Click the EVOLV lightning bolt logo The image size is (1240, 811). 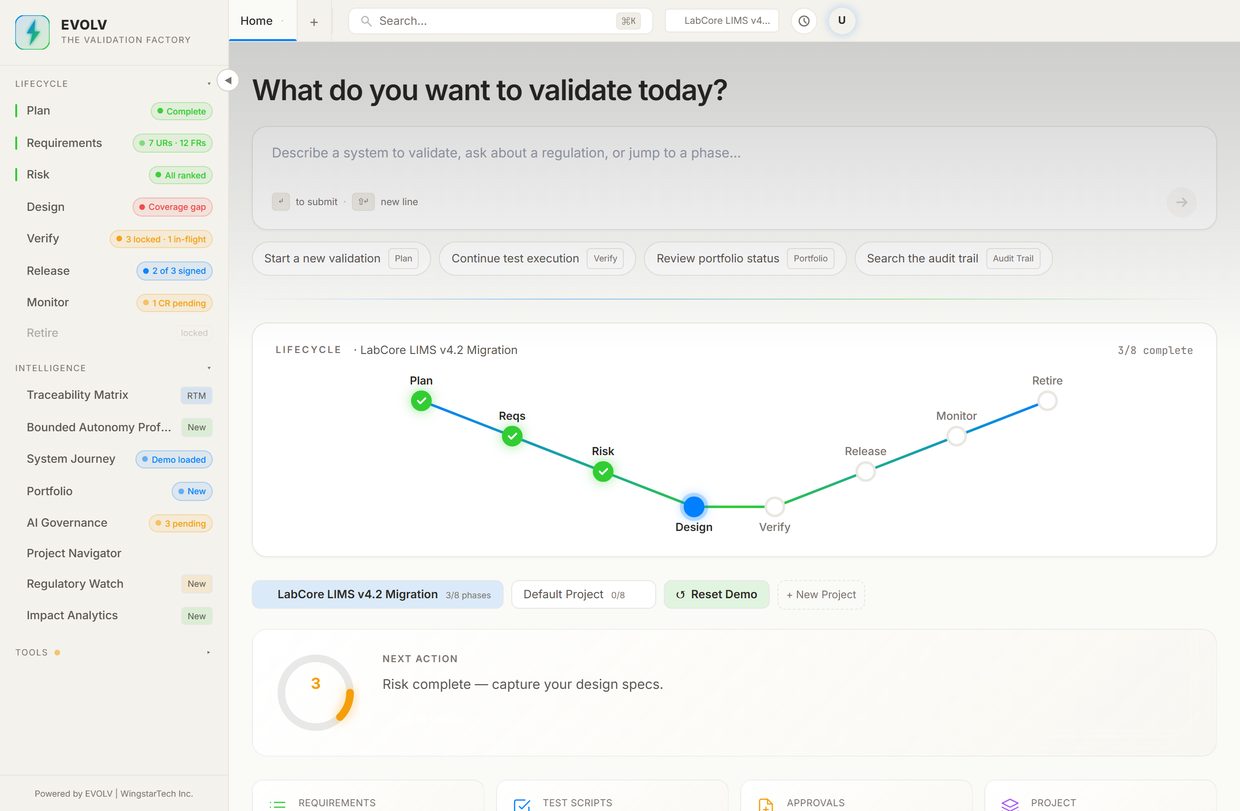pyautogui.click(x=33, y=32)
